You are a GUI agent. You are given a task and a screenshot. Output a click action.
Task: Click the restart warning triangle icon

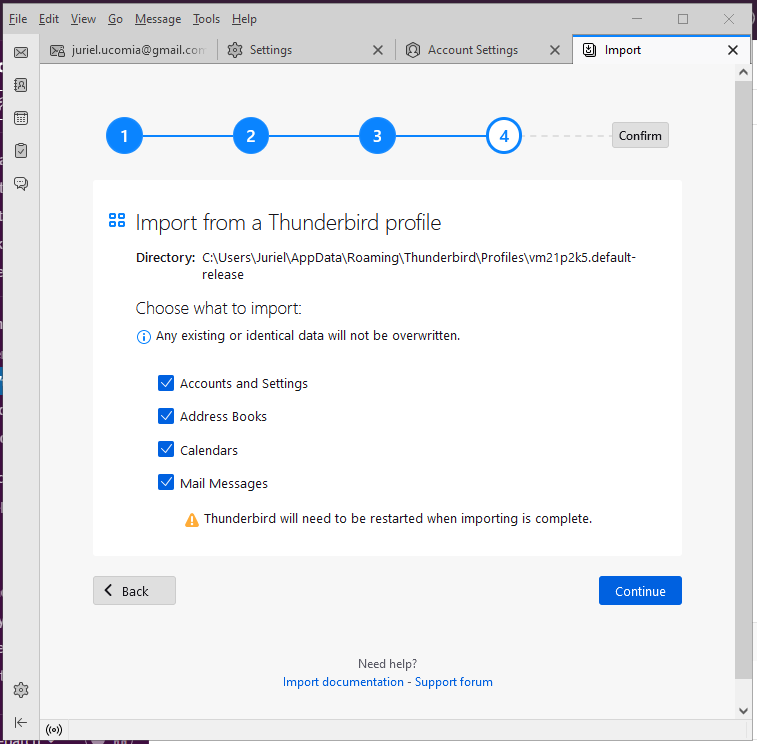click(x=192, y=519)
